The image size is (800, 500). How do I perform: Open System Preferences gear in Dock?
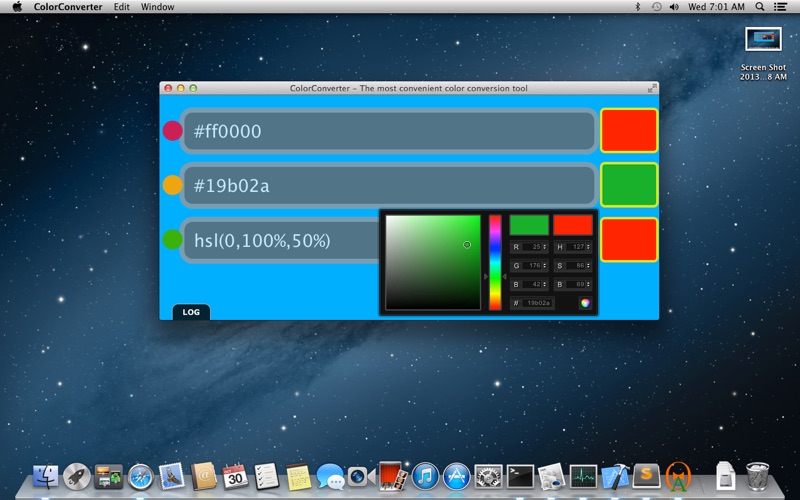click(488, 477)
